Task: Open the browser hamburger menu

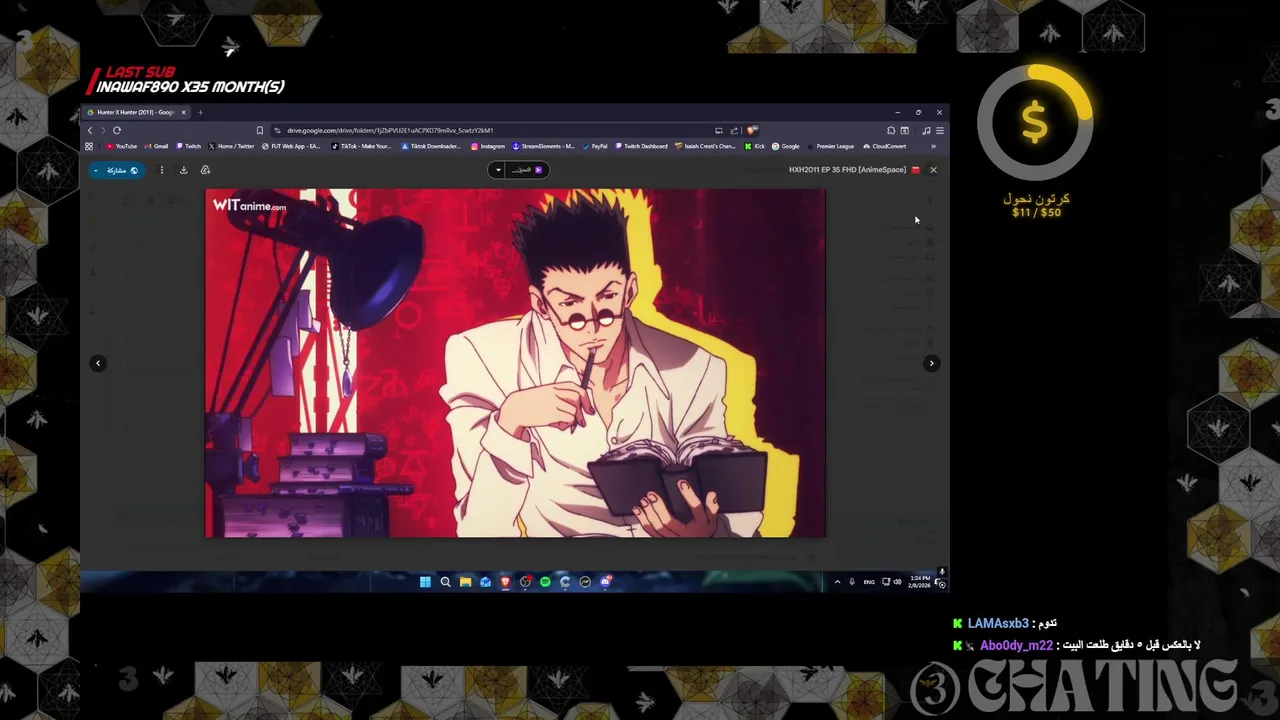Action: (x=939, y=130)
